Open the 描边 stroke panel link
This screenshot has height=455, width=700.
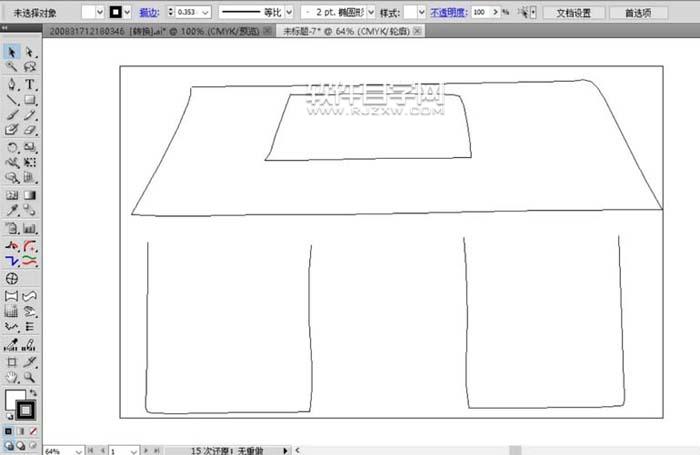tap(149, 13)
